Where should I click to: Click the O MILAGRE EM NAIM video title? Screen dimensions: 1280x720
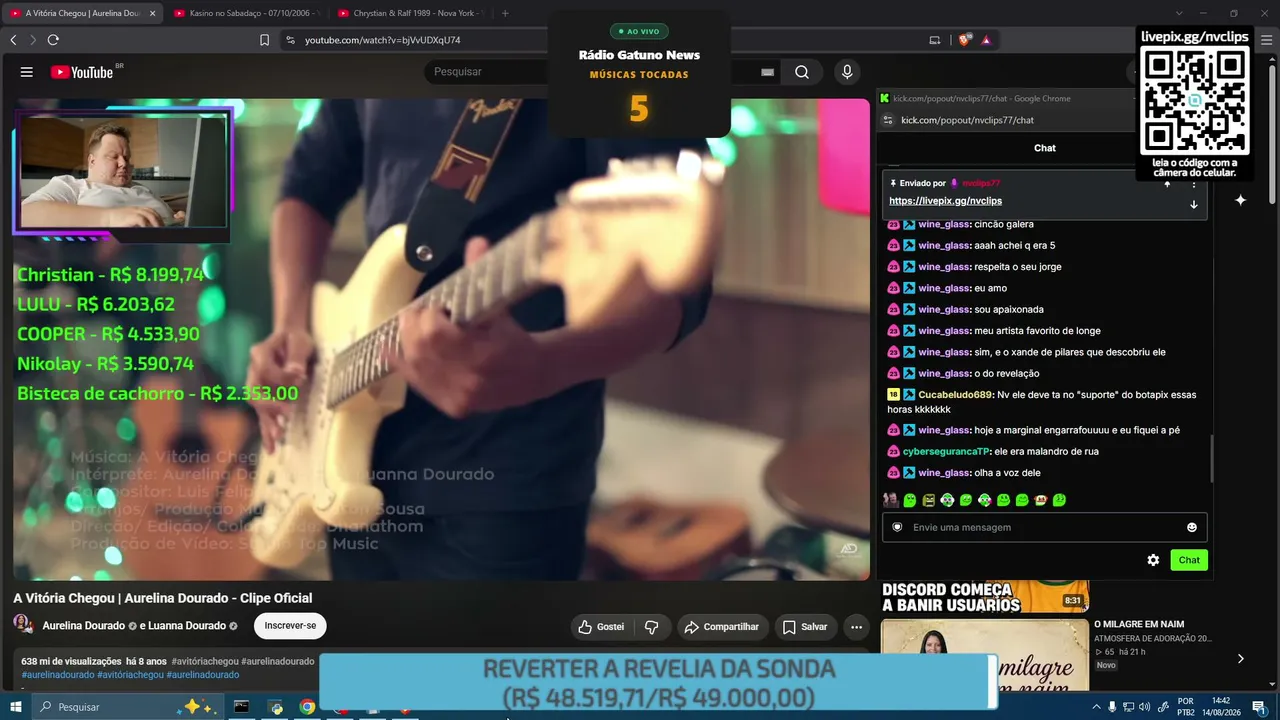(1138, 624)
